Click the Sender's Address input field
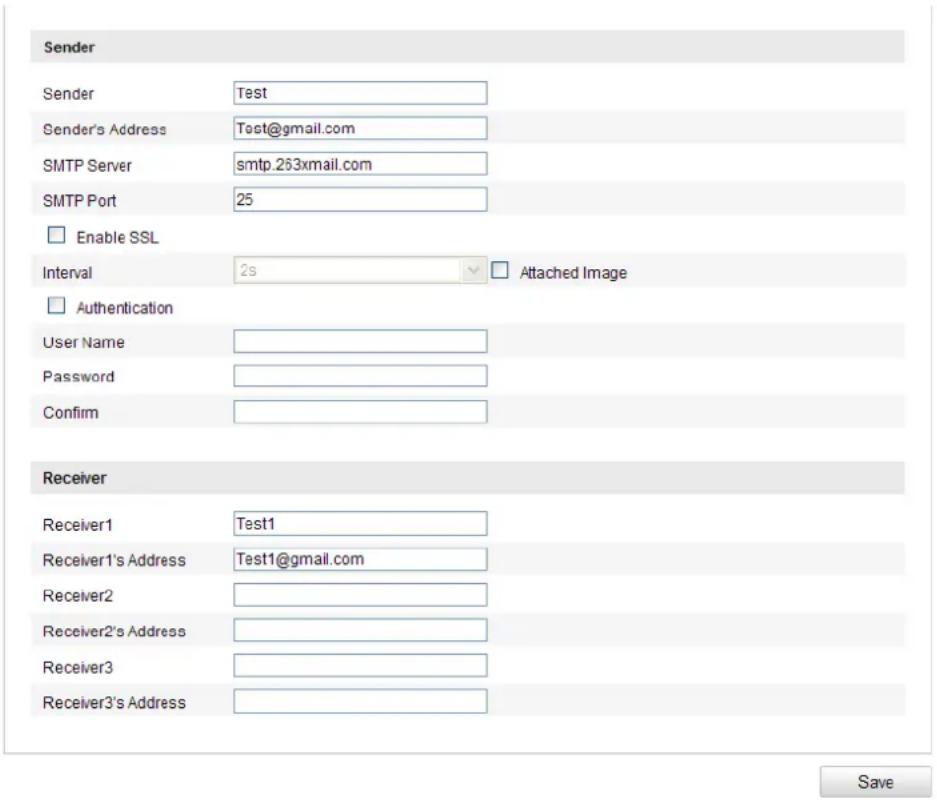 [x=360, y=128]
